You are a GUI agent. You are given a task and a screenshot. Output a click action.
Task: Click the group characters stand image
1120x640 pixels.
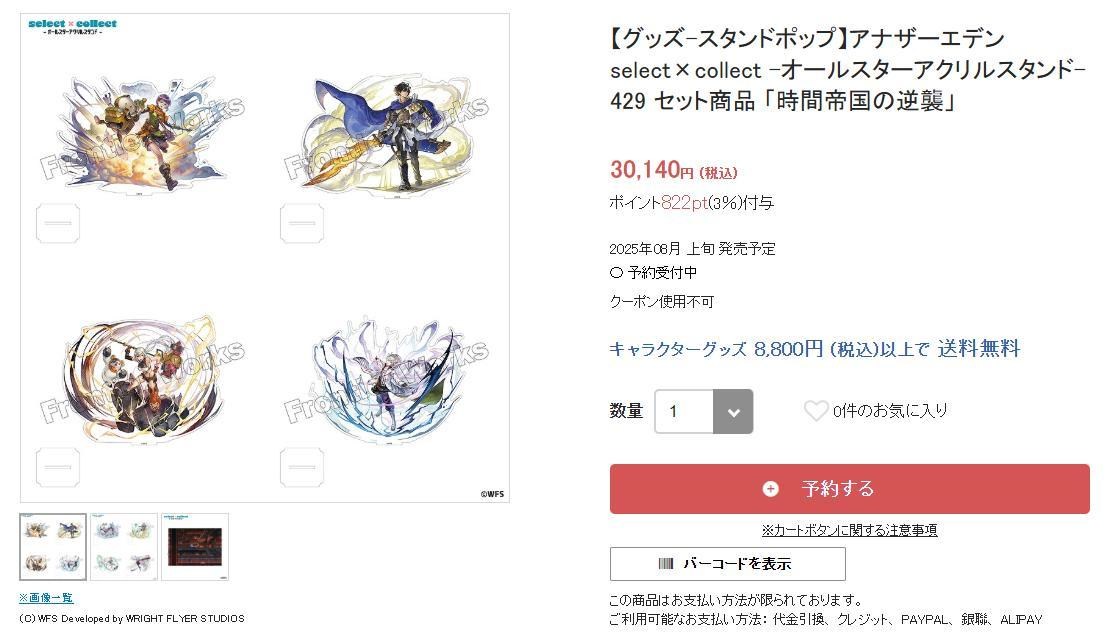[x=143, y=377]
